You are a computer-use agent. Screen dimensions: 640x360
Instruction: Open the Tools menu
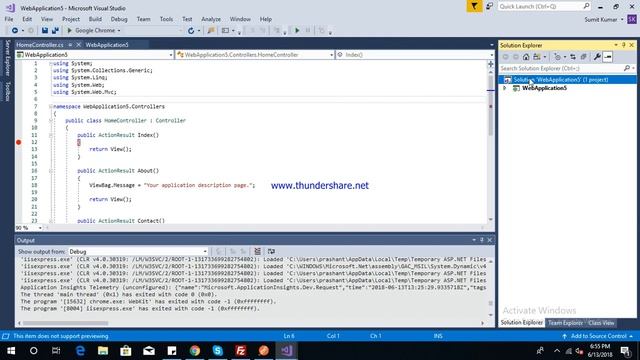[x=166, y=19]
